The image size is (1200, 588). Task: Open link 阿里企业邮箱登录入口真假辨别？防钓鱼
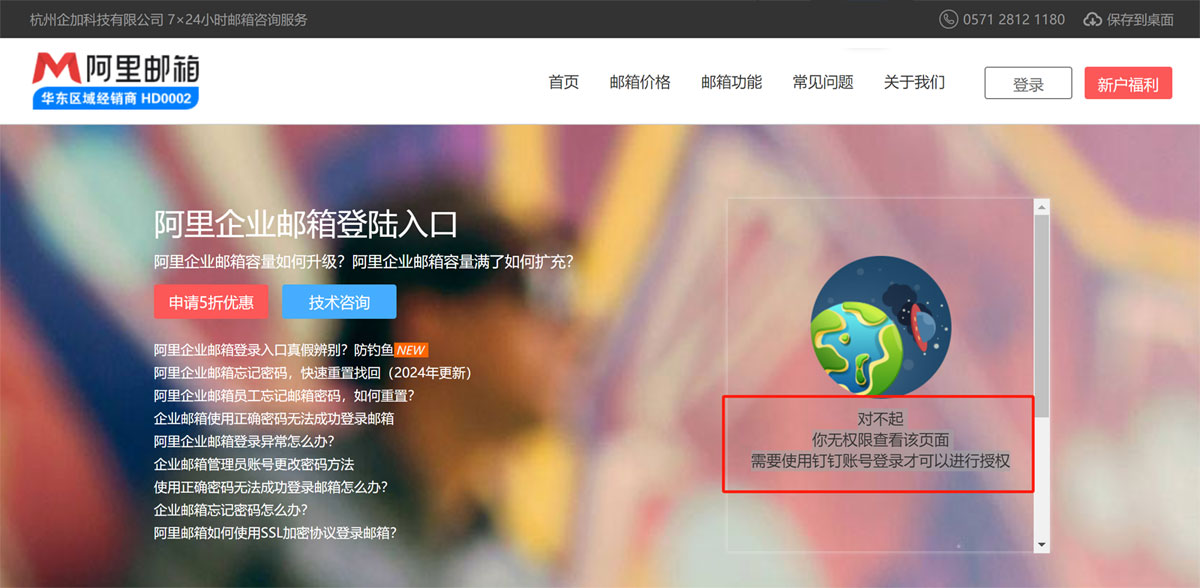[x=274, y=350]
